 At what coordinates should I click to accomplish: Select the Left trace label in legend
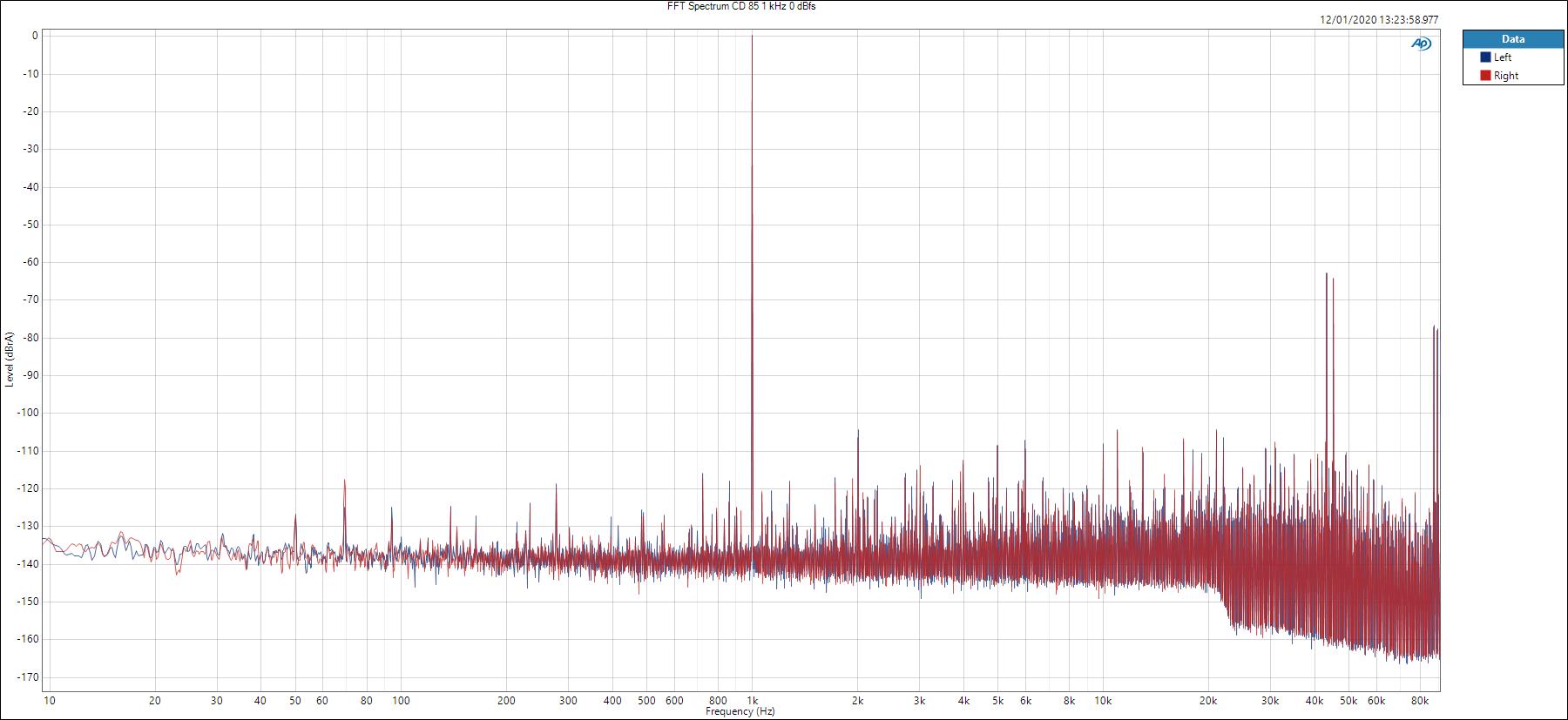coord(1503,57)
